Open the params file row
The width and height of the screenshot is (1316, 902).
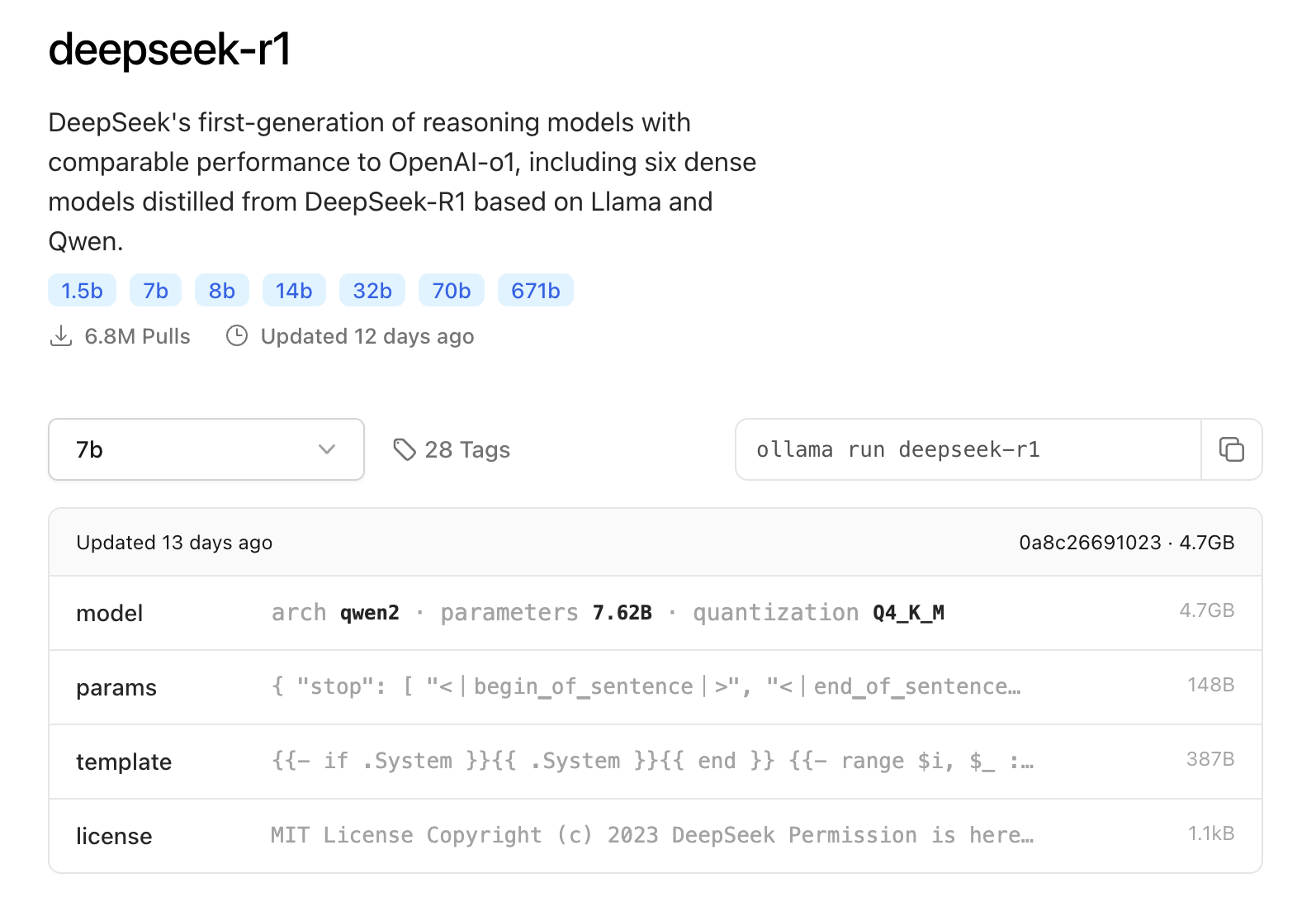[x=655, y=687]
